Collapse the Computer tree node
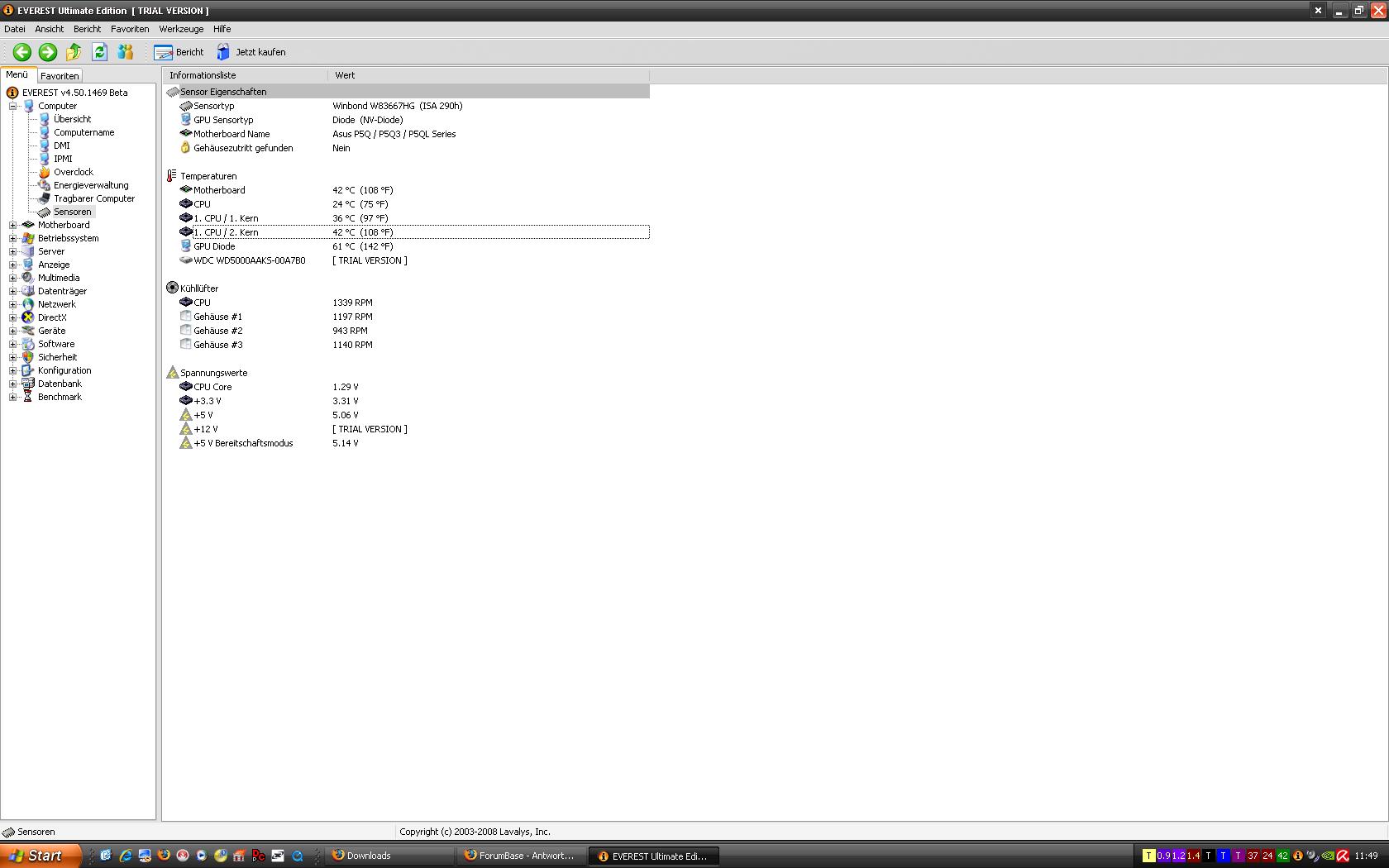 coord(12,106)
